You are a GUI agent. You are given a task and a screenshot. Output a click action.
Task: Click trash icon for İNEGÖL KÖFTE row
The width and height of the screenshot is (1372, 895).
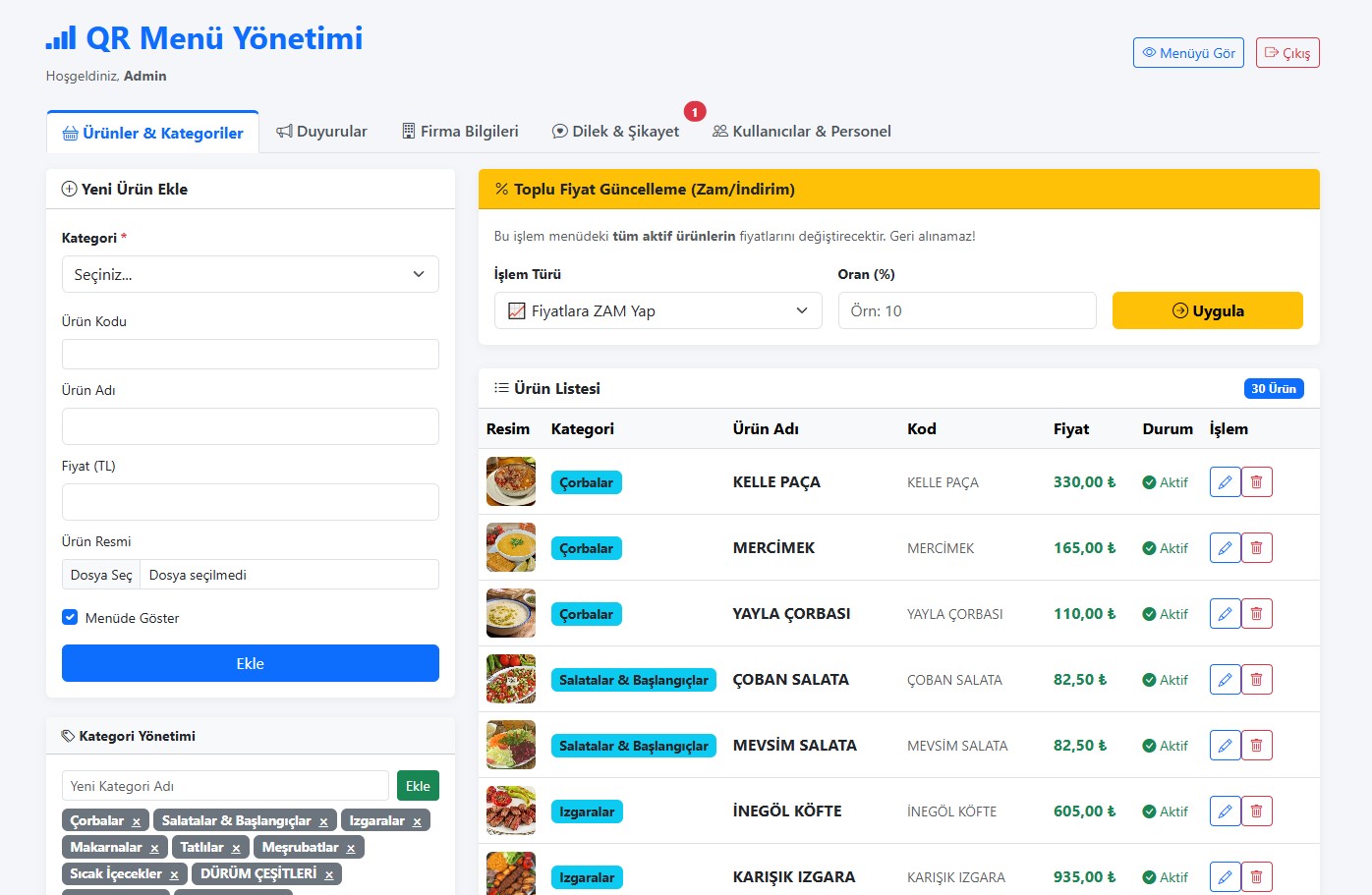click(1256, 811)
